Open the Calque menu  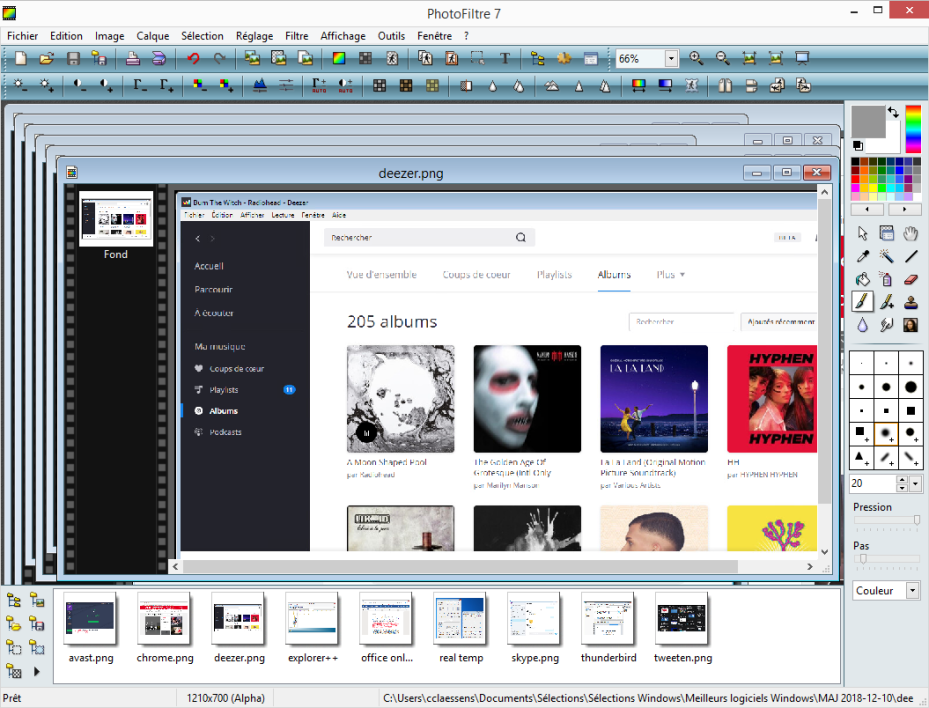(153, 36)
